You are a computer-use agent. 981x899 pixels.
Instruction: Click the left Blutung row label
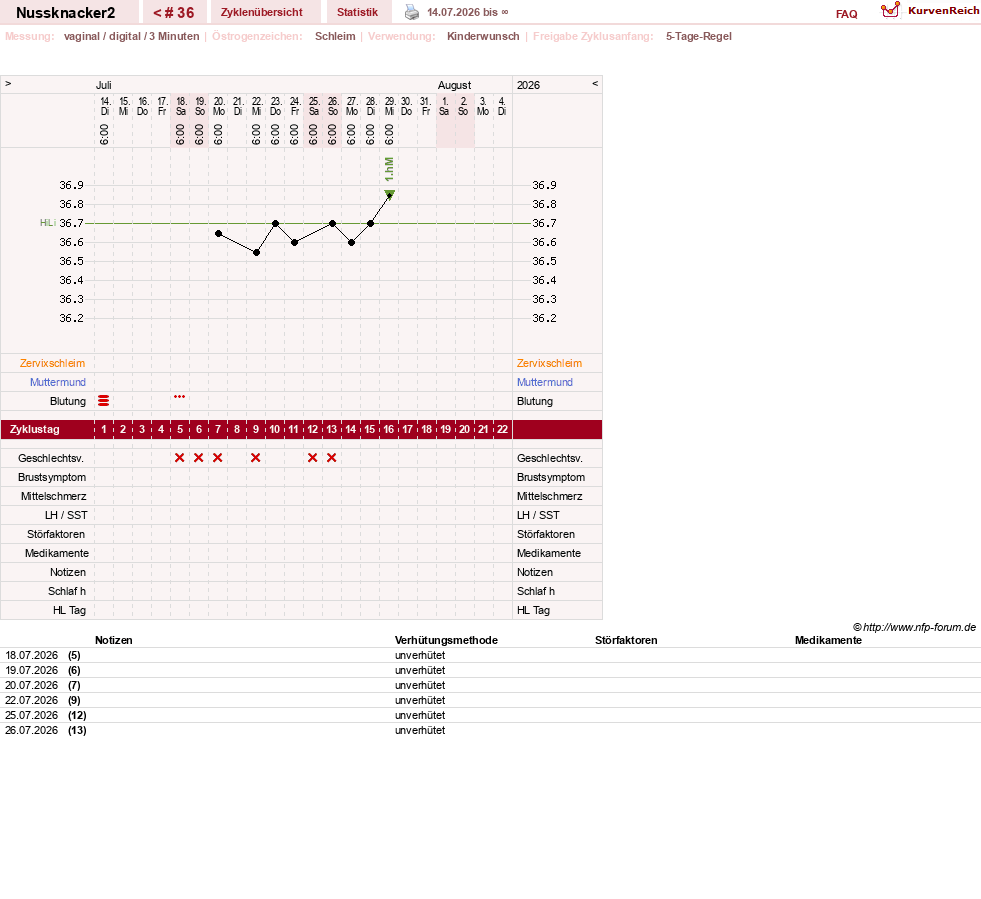pos(68,402)
